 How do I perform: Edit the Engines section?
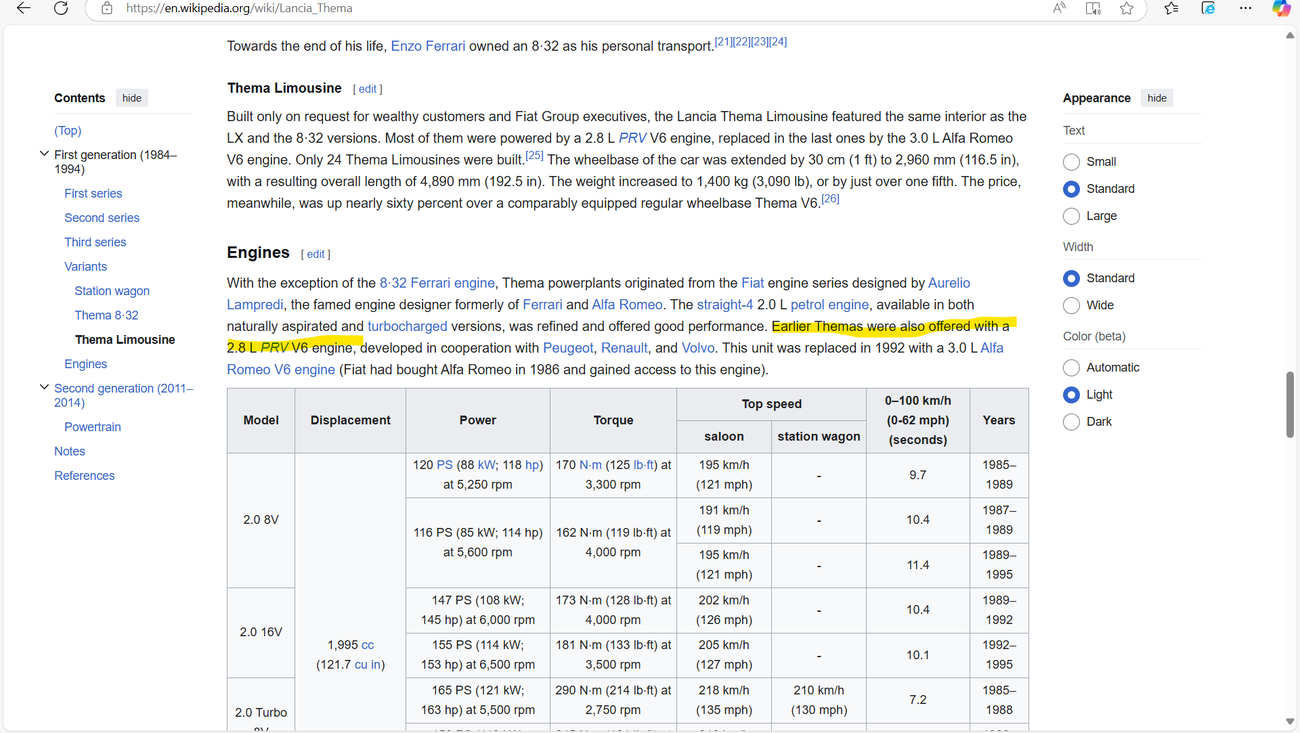point(315,254)
